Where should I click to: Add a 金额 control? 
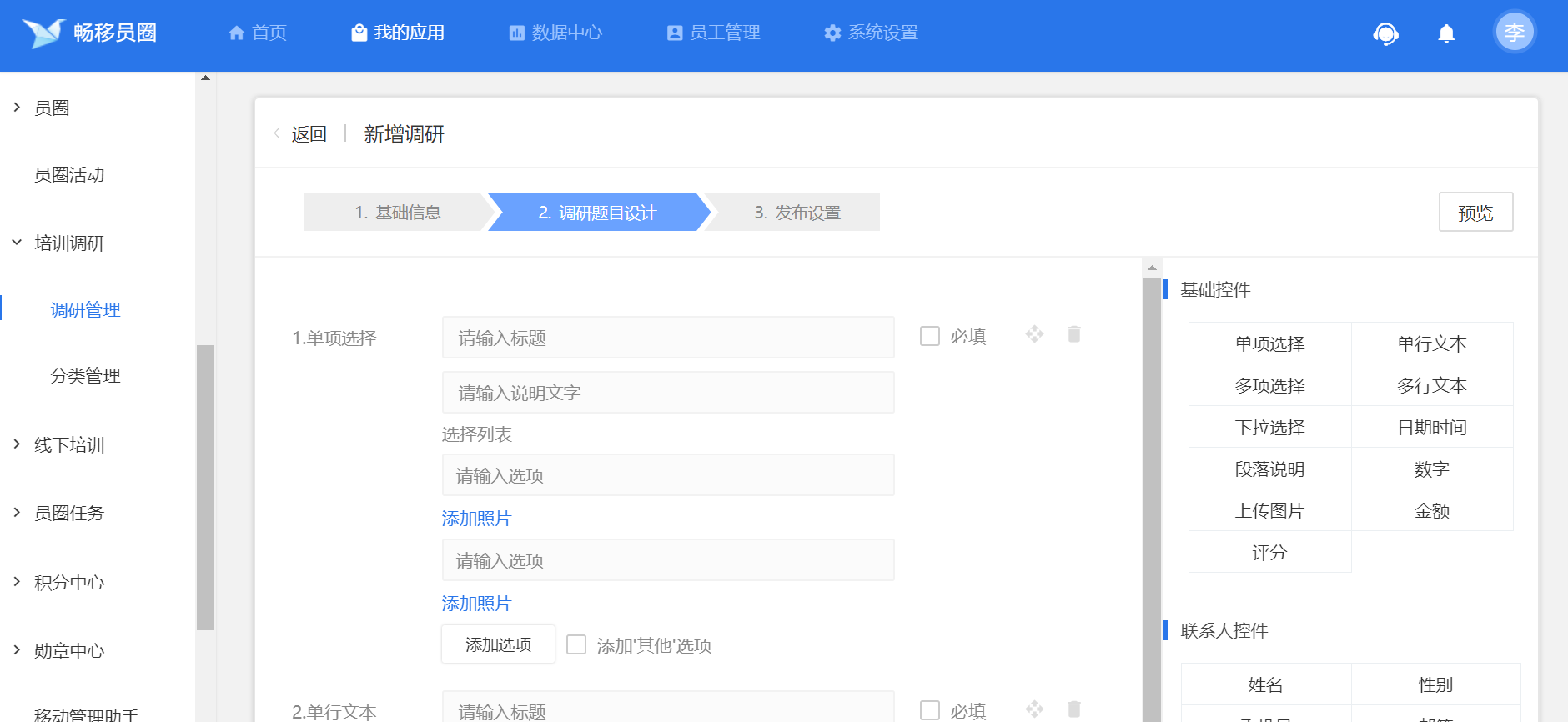(1432, 510)
